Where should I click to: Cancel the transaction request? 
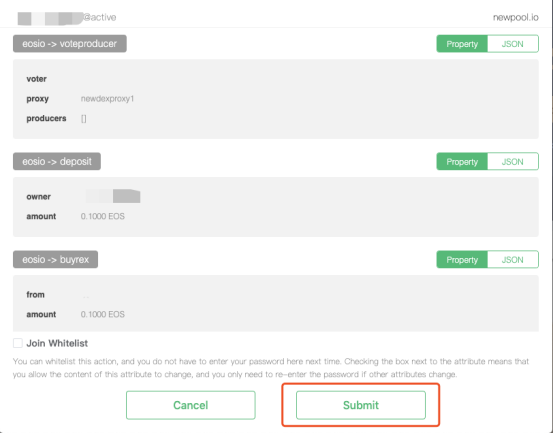pos(191,405)
